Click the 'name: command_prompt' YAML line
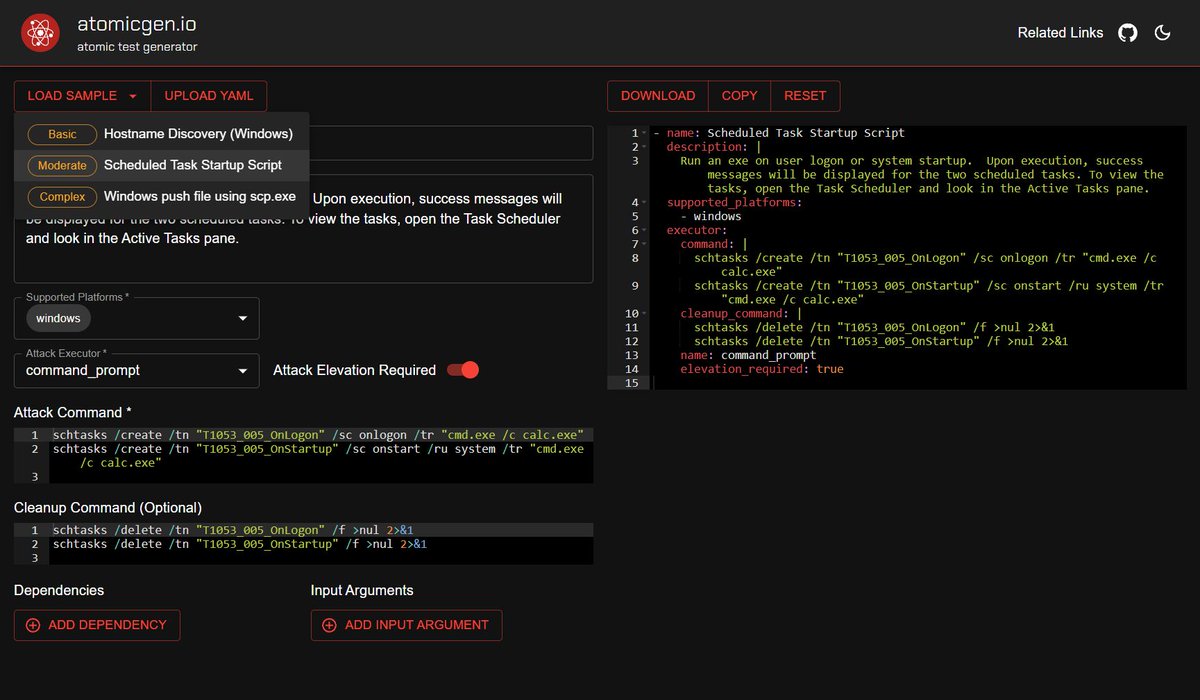The image size is (1200, 700). 748,355
